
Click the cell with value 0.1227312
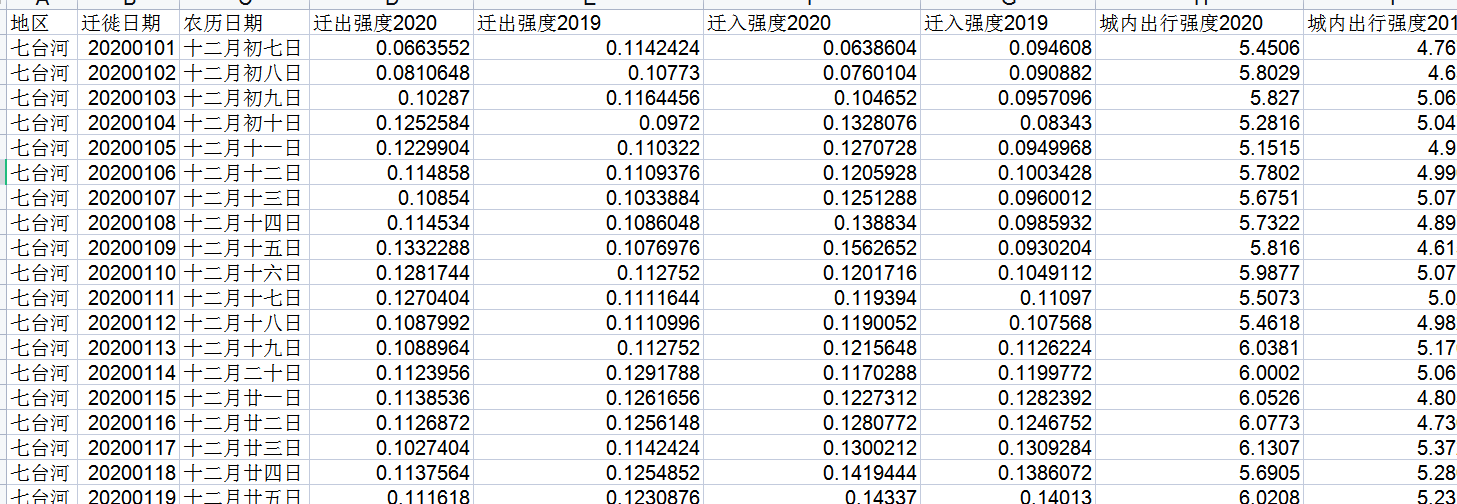(812, 398)
